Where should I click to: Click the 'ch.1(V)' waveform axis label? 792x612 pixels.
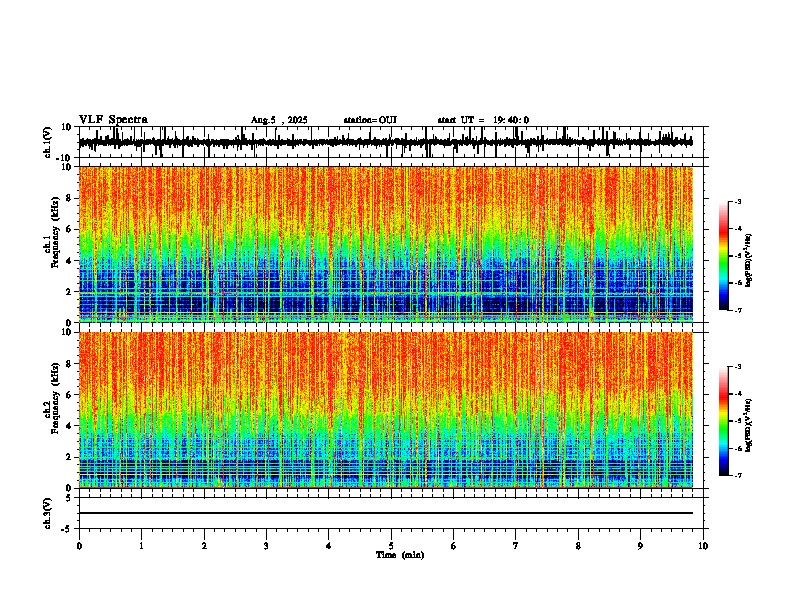click(48, 142)
